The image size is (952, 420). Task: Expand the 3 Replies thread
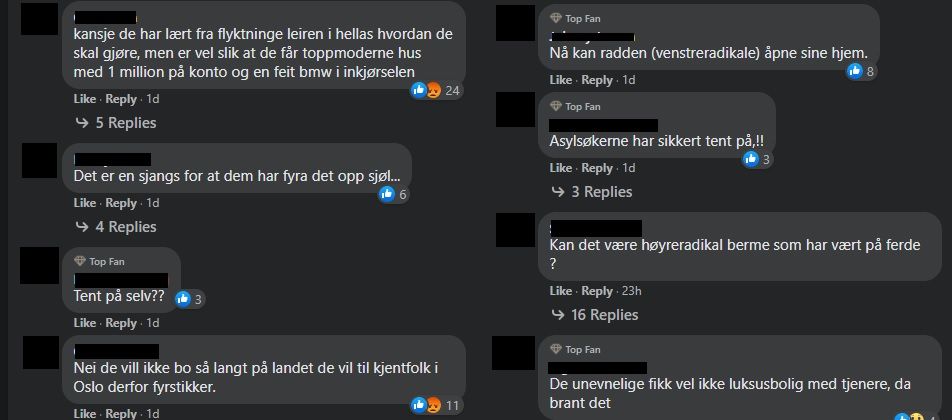(x=591, y=192)
